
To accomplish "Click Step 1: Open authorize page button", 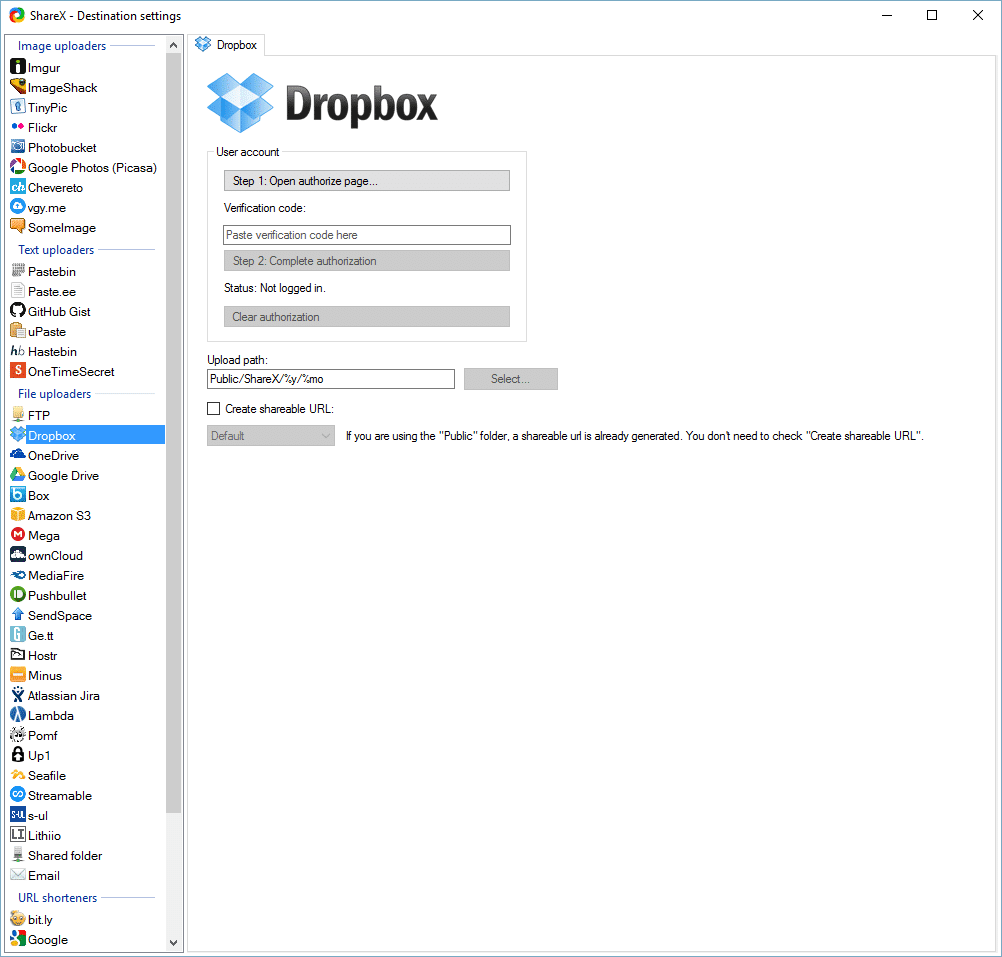I will pos(366,181).
